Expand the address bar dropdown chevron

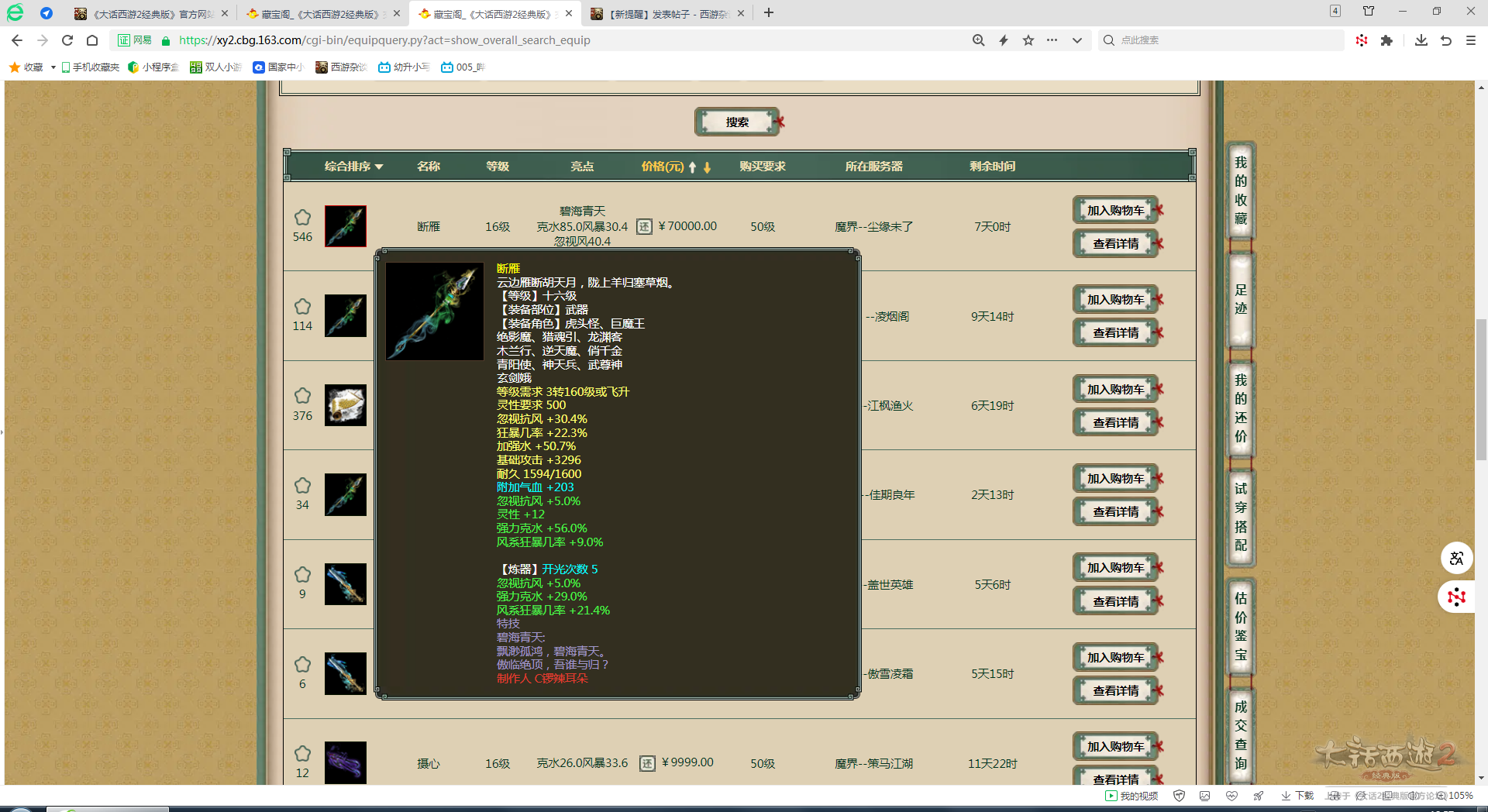click(1077, 40)
